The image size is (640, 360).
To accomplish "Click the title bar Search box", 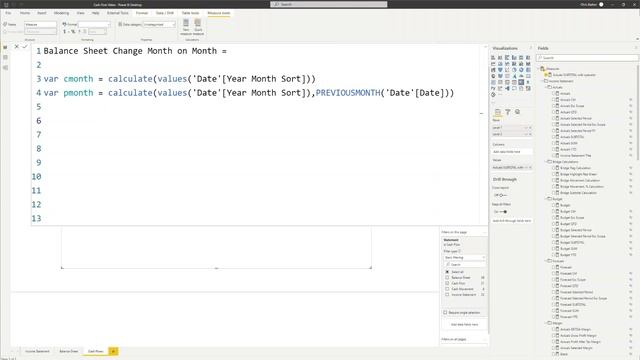I will pos(329,4).
